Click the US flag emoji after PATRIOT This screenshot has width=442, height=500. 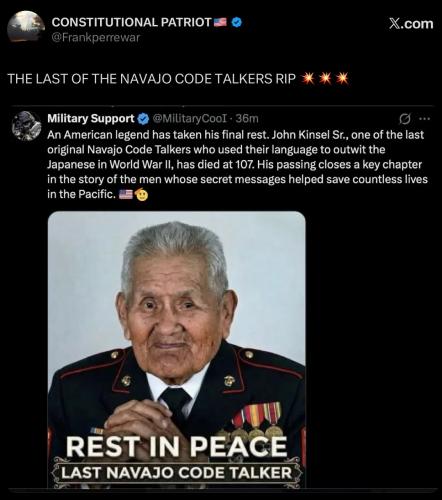[220, 22]
